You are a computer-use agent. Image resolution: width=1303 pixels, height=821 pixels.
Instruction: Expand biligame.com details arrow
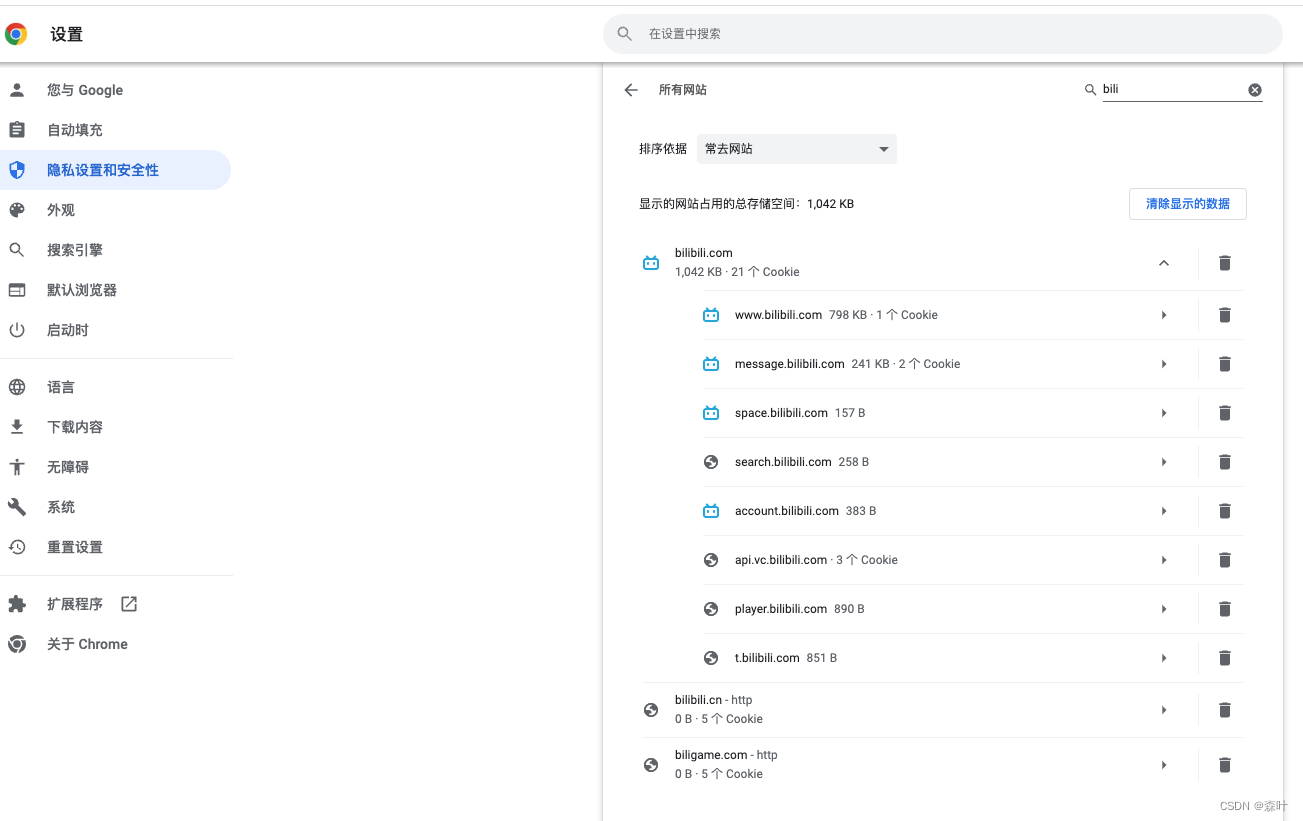click(x=1164, y=765)
